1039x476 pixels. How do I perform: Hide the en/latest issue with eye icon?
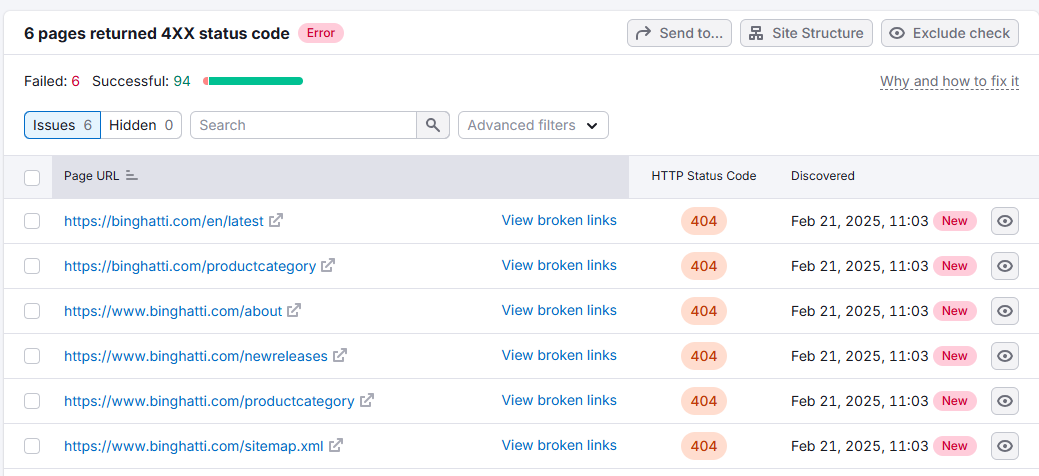[x=1005, y=221]
